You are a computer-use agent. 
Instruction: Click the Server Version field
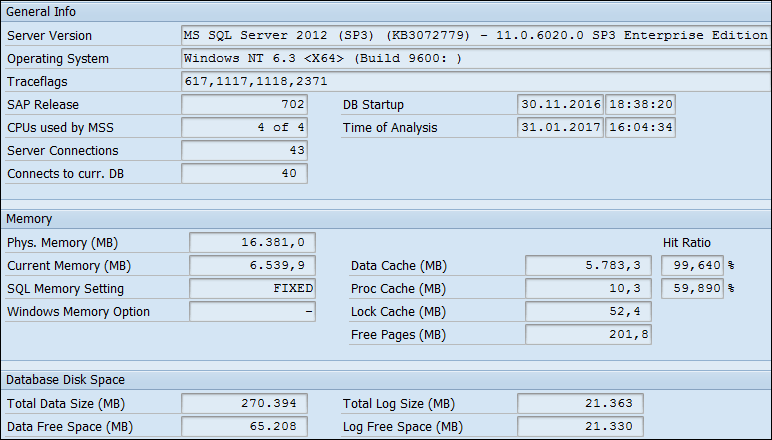point(475,35)
